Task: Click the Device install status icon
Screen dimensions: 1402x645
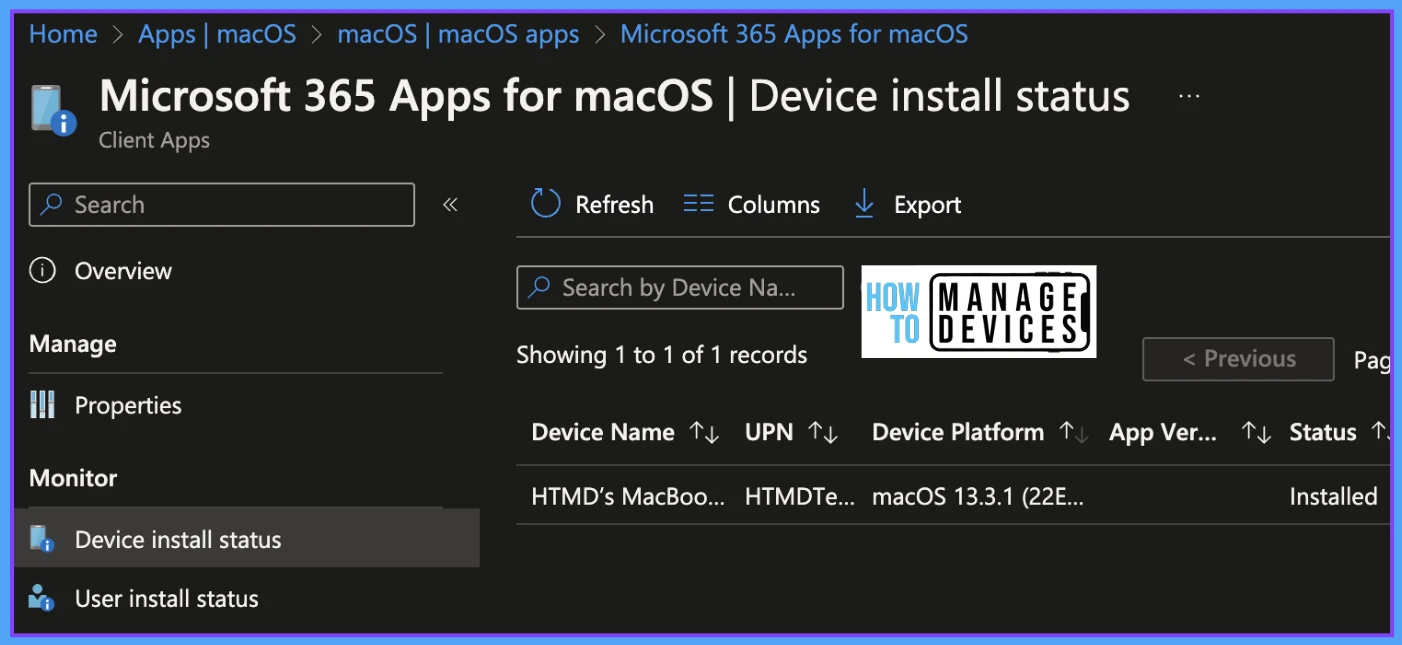Action: (x=42, y=539)
